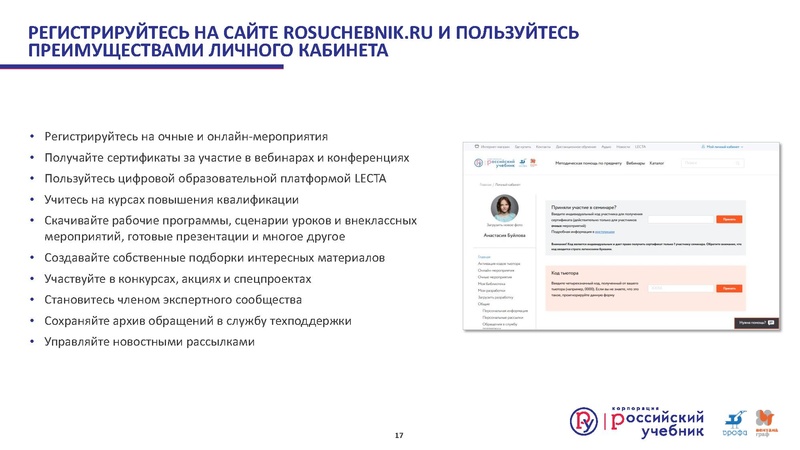The height and width of the screenshot is (450, 800).
Task: Select Моя библиотека in sidebar
Action: pos(491,284)
